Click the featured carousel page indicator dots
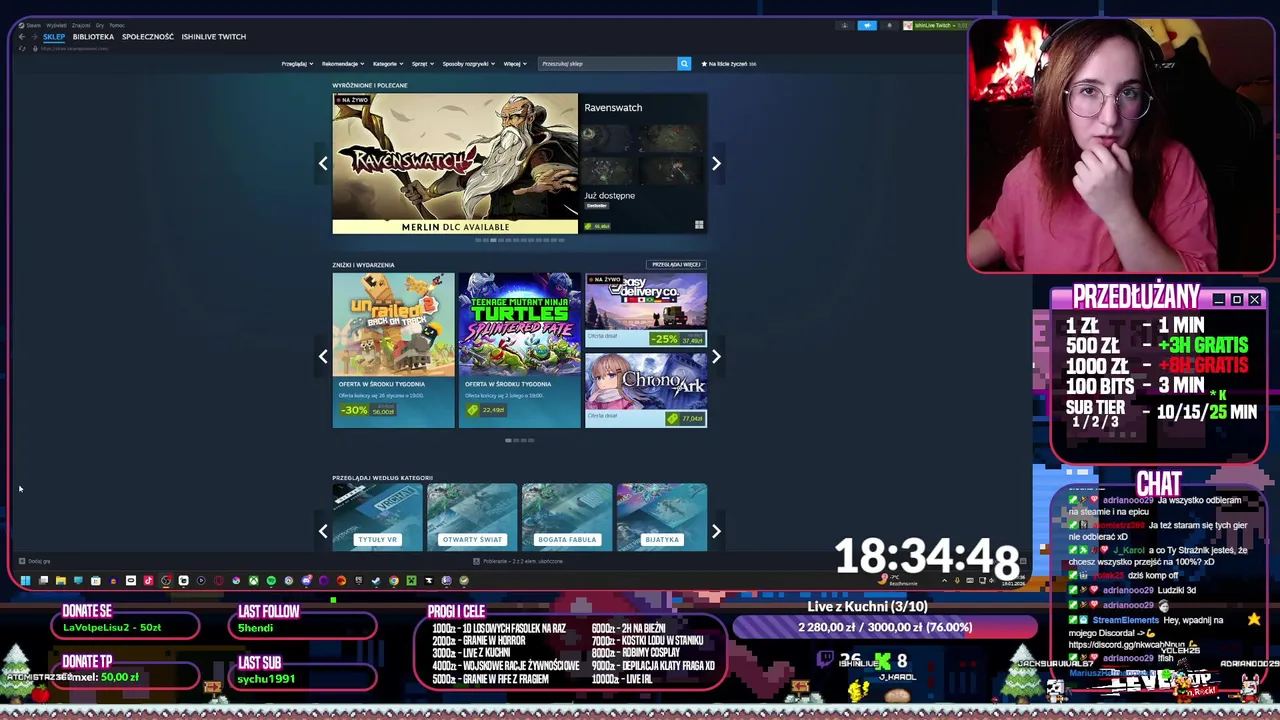 (519, 240)
